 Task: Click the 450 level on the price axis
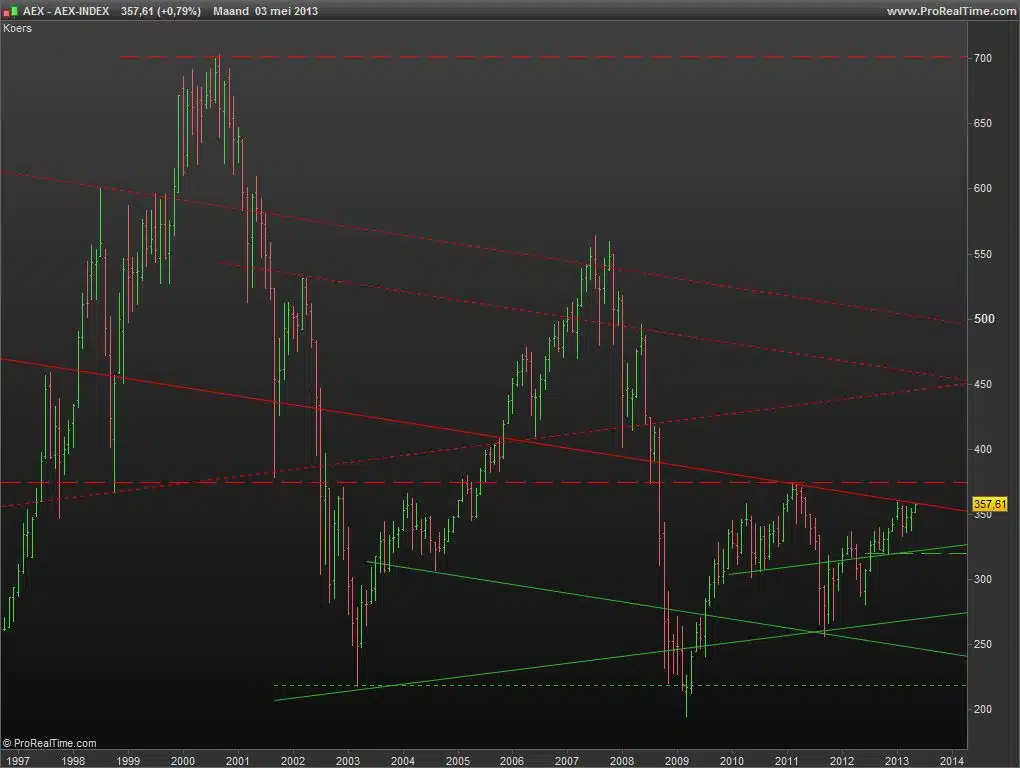tap(983, 384)
